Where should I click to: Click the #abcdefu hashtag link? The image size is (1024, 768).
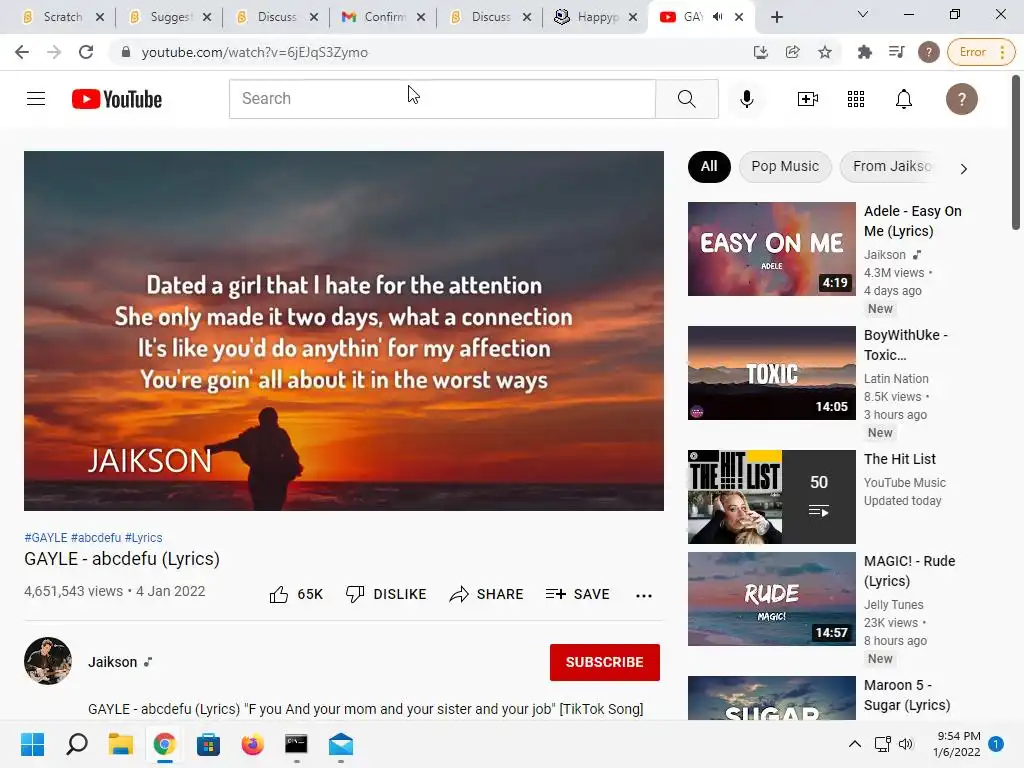(96, 537)
